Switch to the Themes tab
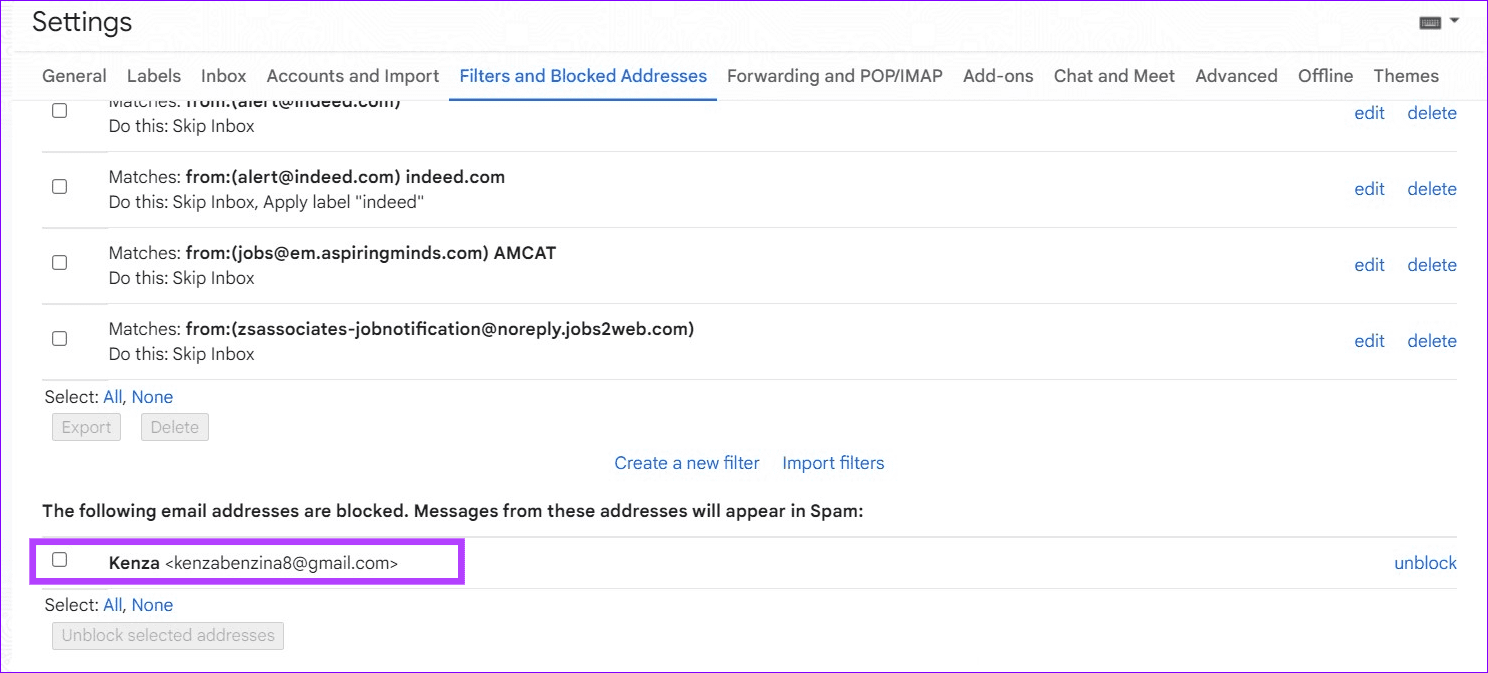Screen dimensions: 1488x673 click(x=1406, y=75)
